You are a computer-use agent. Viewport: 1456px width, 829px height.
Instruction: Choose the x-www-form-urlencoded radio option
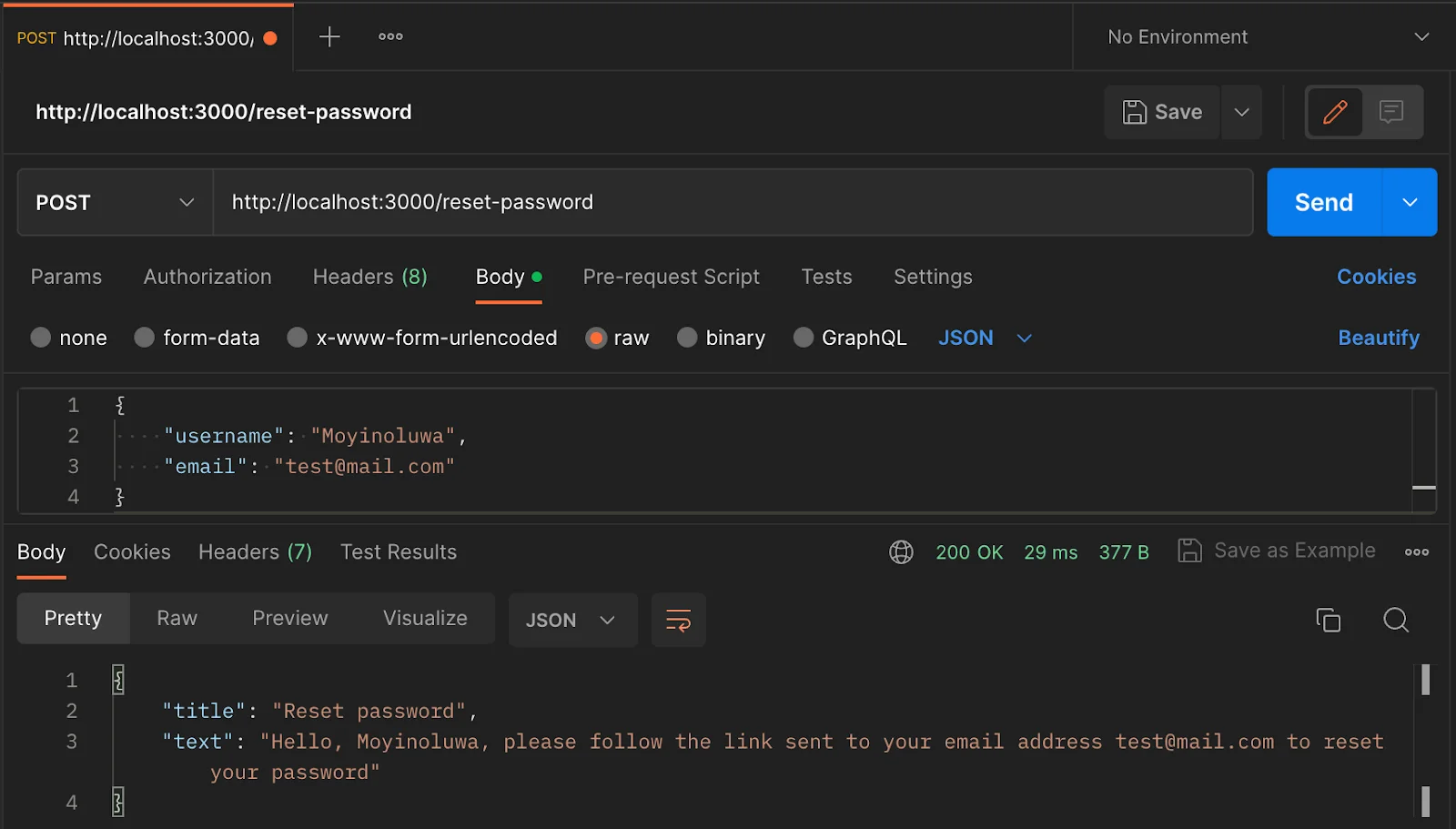(x=298, y=338)
